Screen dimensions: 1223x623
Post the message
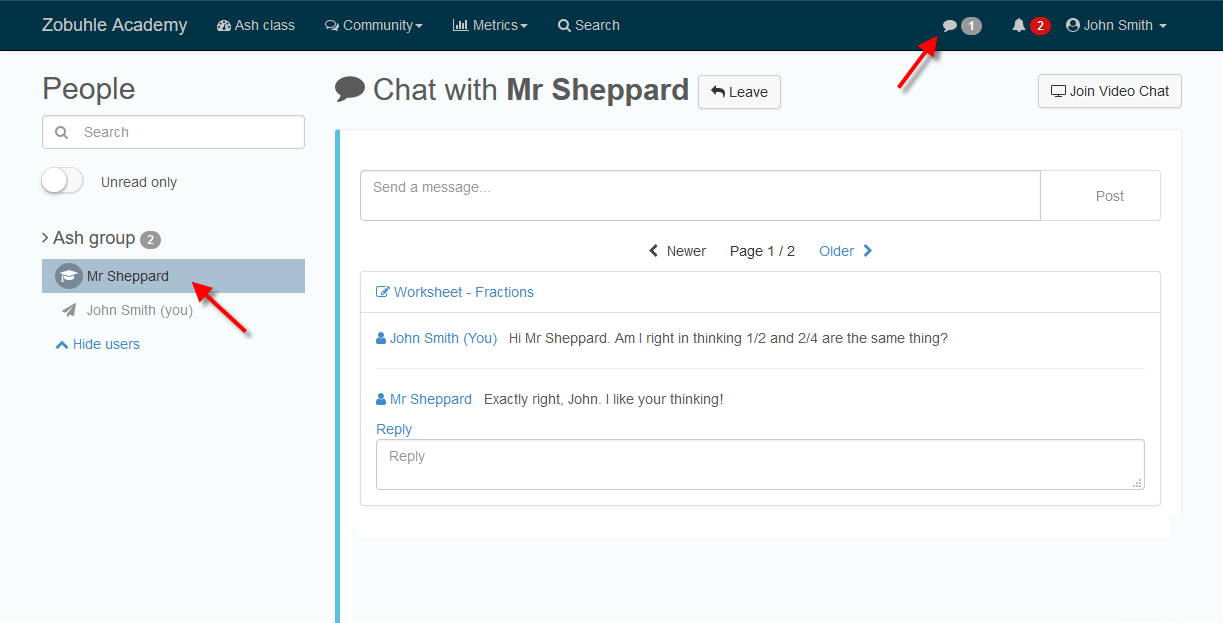(1100, 195)
